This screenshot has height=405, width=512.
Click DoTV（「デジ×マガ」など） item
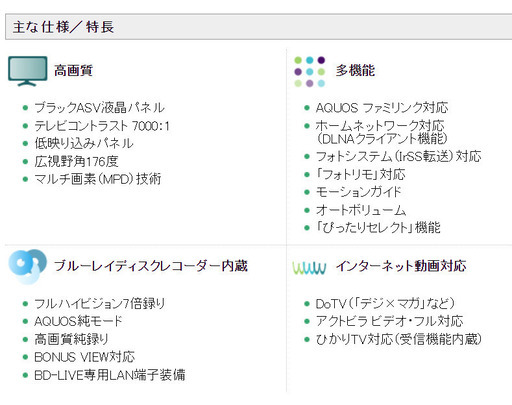(x=385, y=304)
